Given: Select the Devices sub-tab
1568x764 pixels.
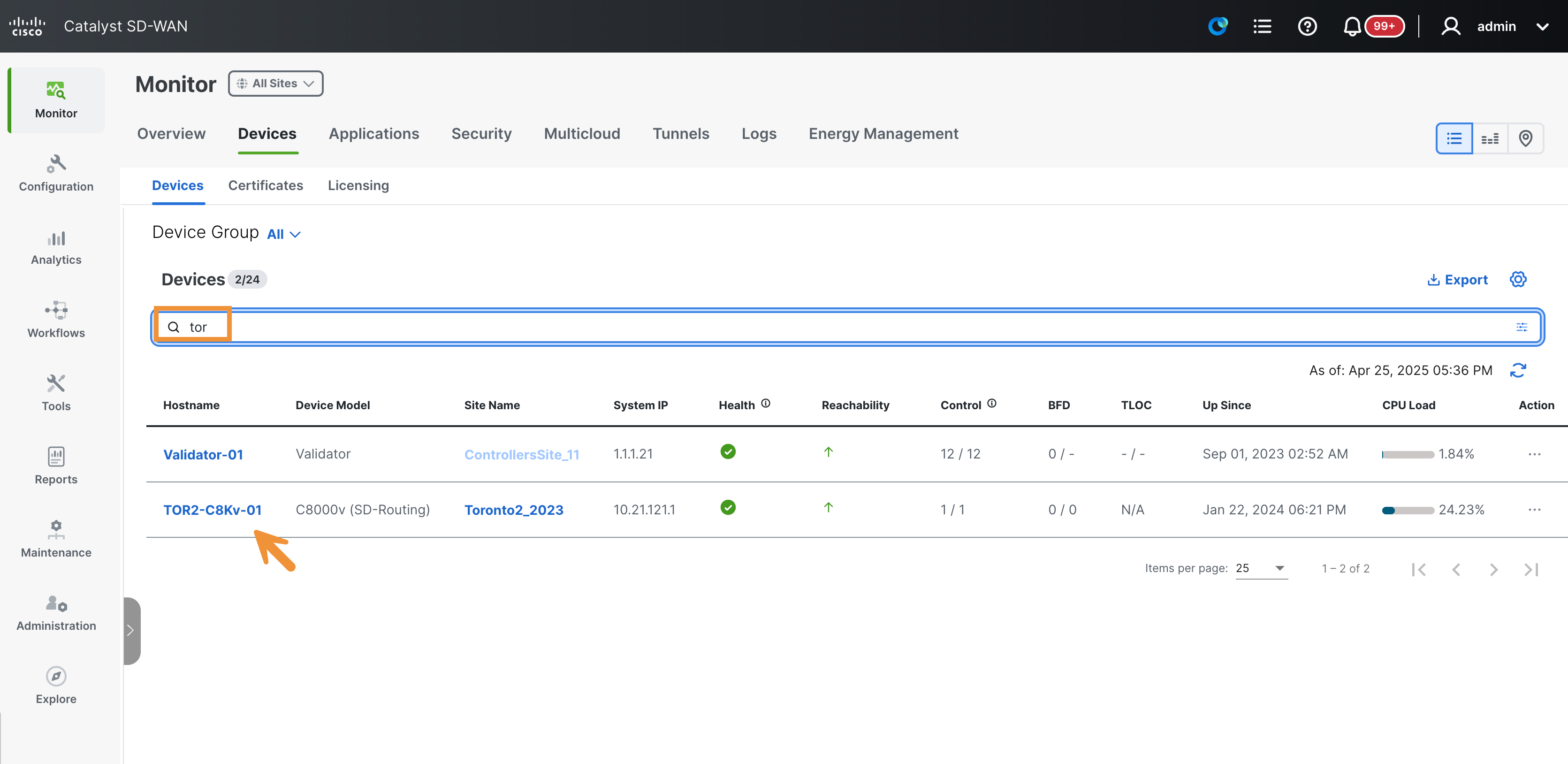Looking at the screenshot, I should [x=178, y=185].
